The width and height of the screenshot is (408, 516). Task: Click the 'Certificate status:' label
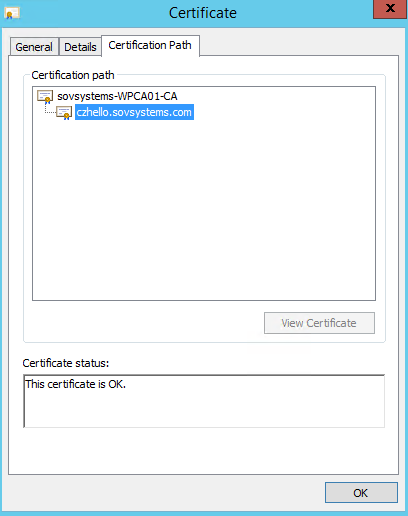(66, 363)
